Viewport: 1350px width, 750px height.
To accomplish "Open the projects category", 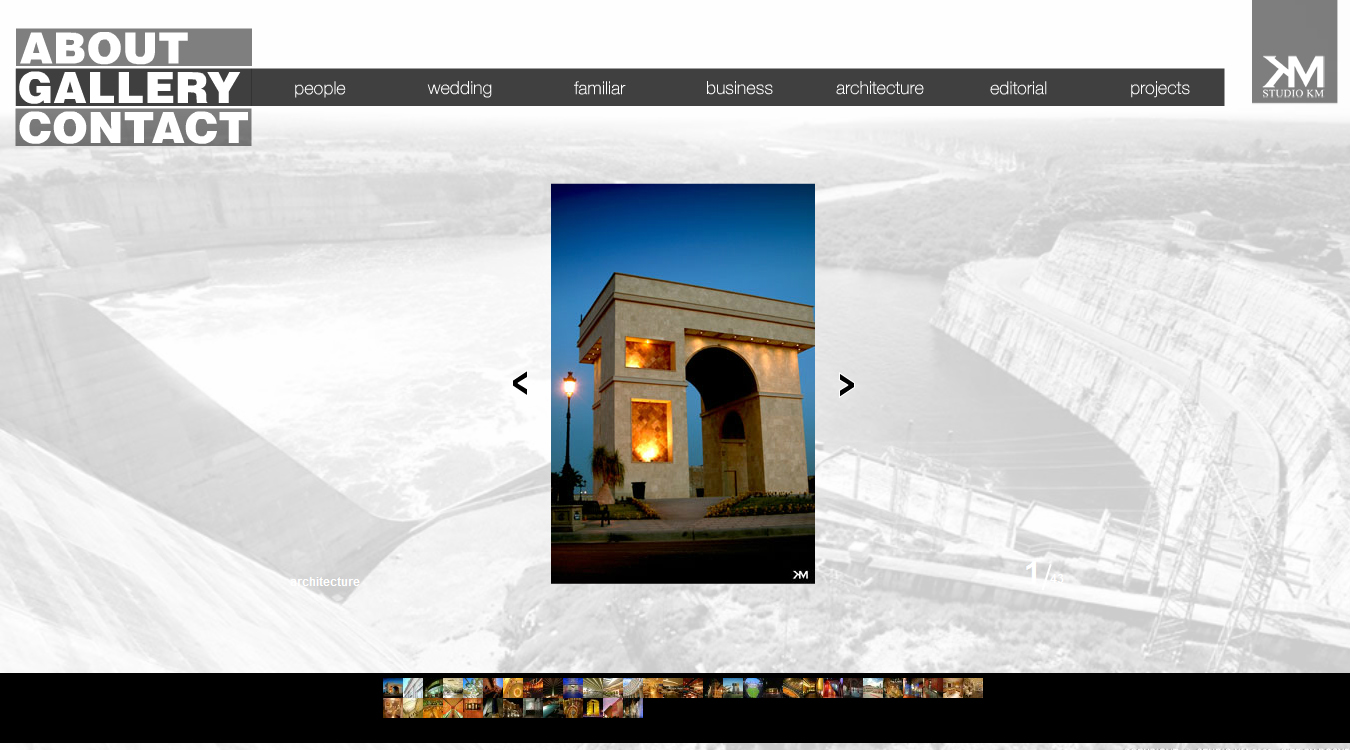I will (x=1159, y=88).
